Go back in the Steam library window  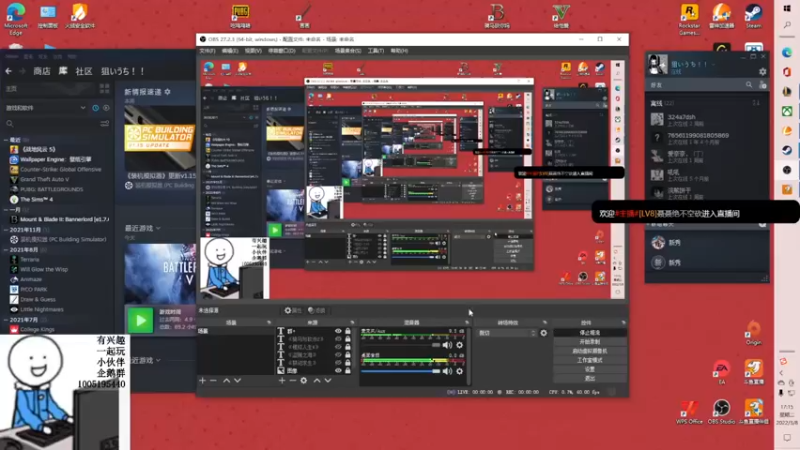pyautogui.click(x=9, y=71)
